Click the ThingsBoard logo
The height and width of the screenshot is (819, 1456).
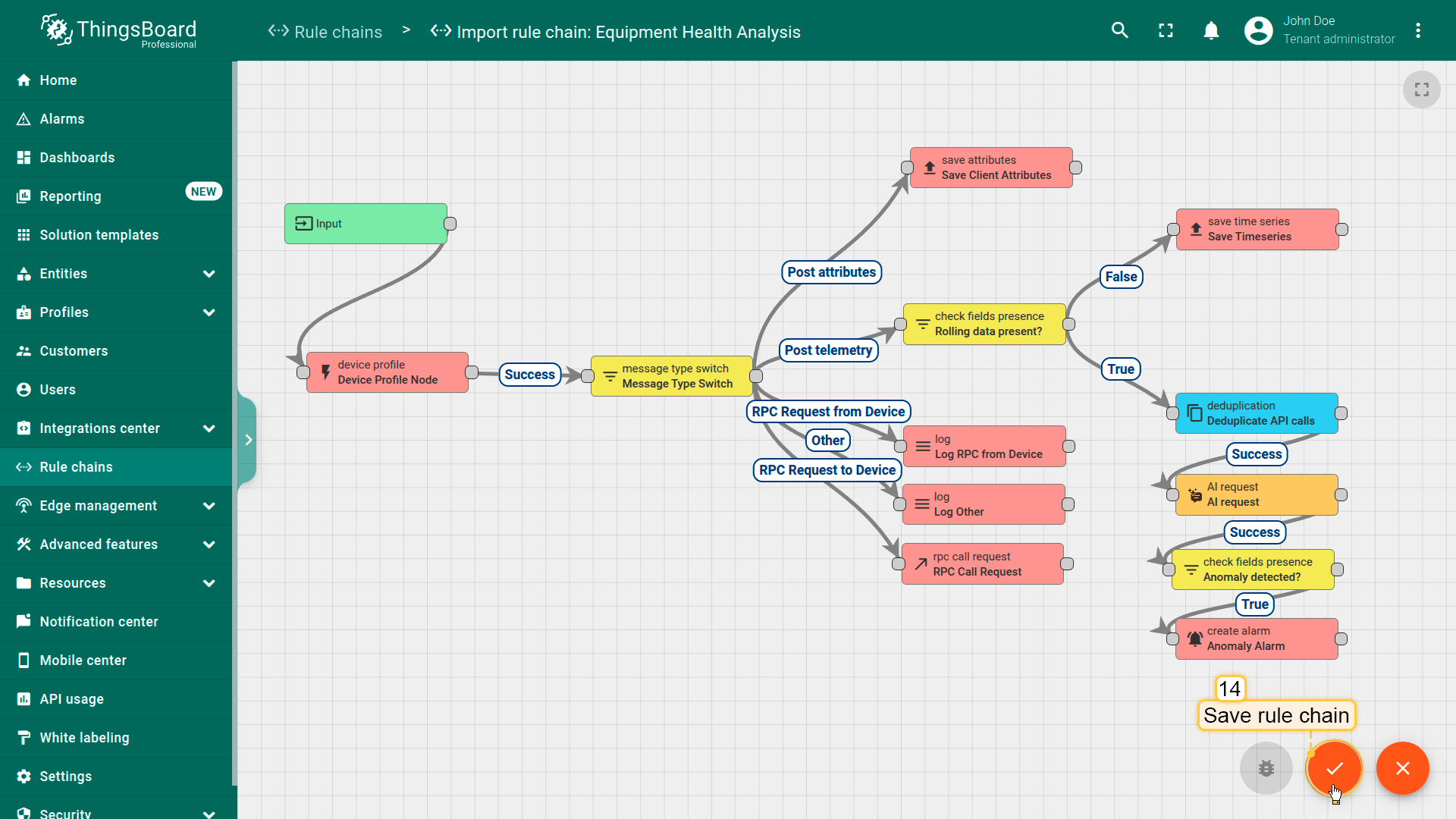119,31
